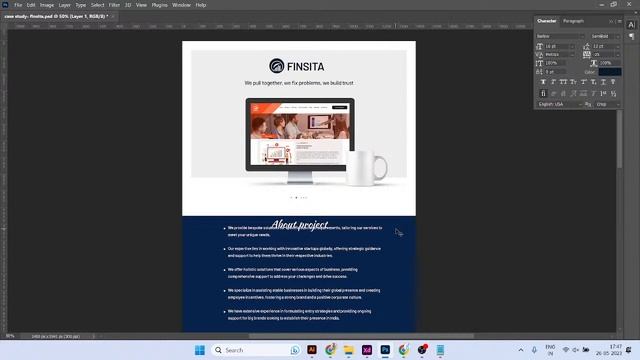Image resolution: width=640 pixels, height=360 pixels.
Task: Toggle Faux Italic in Character panel
Action: pos(553,82)
